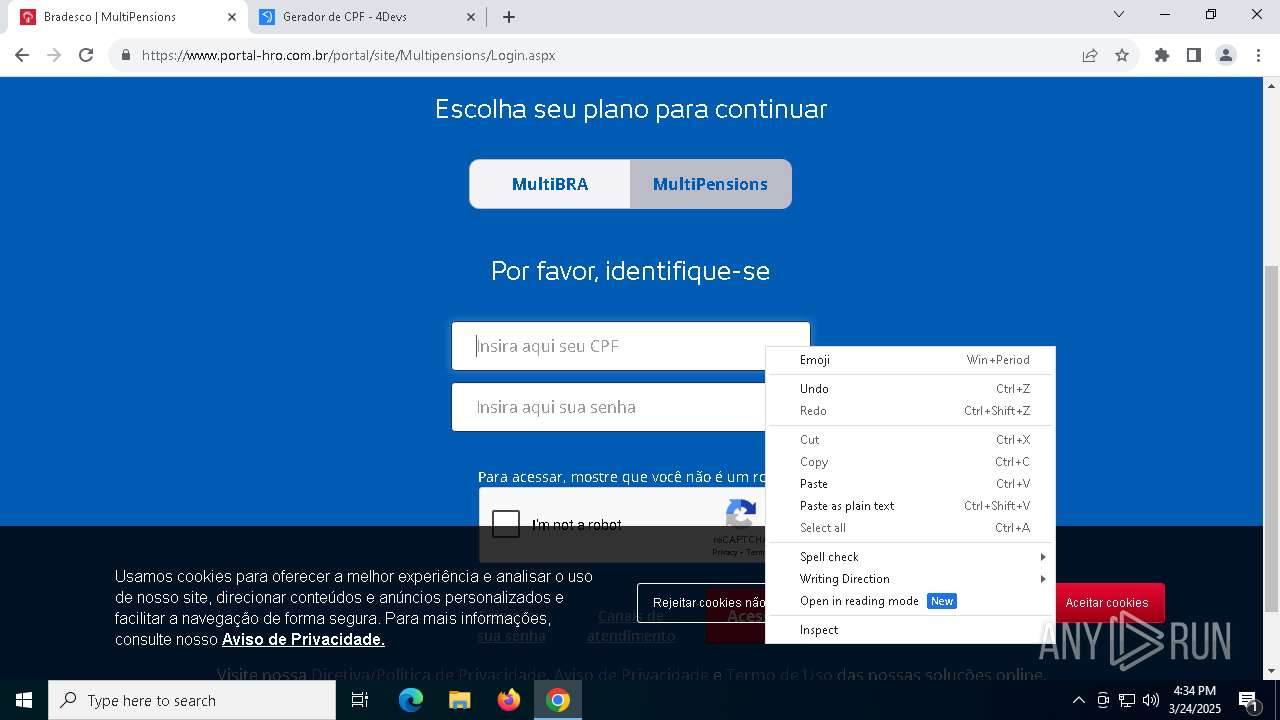Close the Bradesco MultiPensions tab

(232, 17)
